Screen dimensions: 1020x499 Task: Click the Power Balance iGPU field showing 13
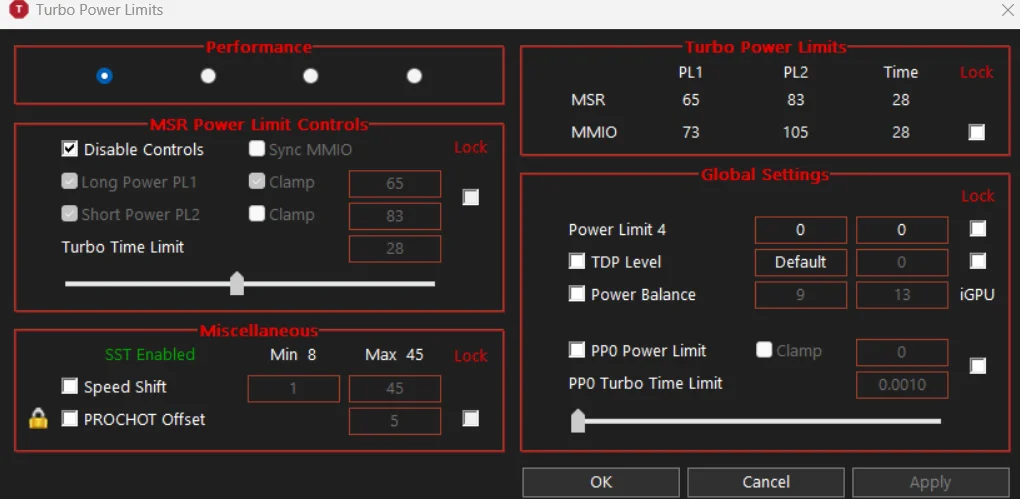[x=902, y=295]
